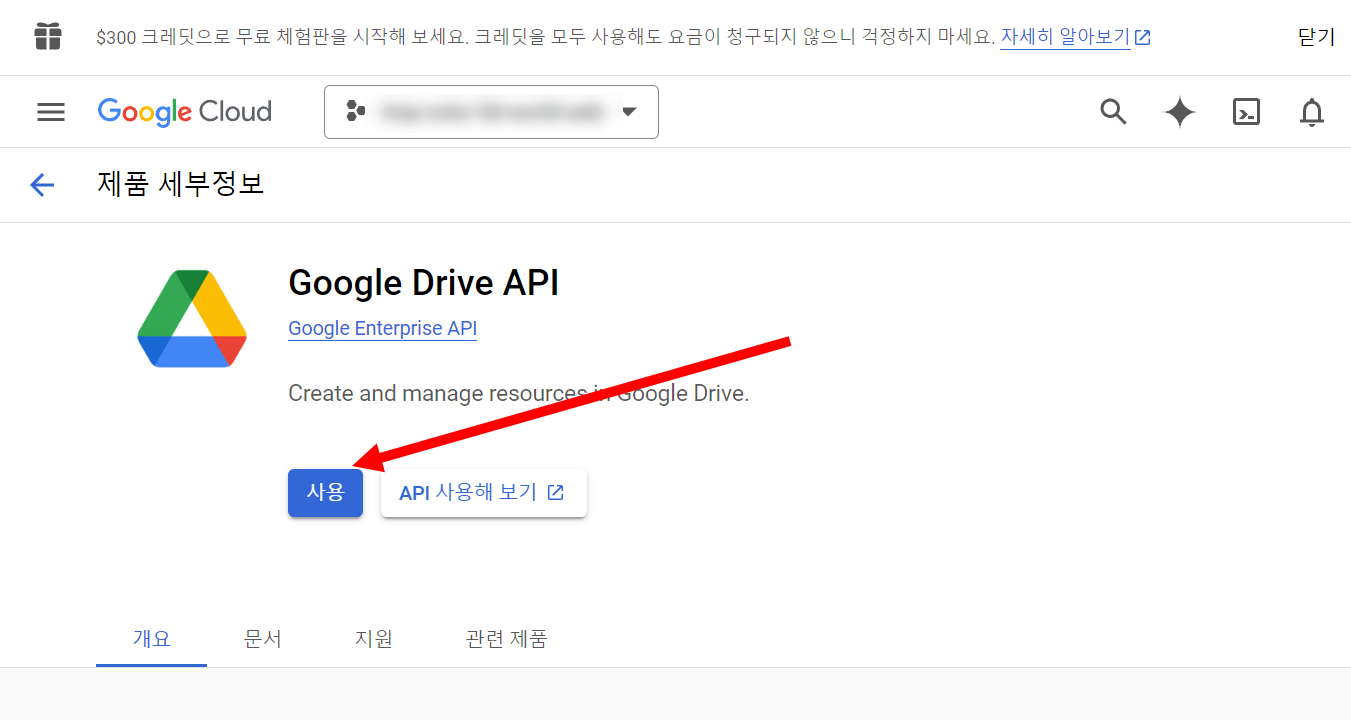Open the notifications bell
Screen dimensions: 1351x720
[1312, 112]
